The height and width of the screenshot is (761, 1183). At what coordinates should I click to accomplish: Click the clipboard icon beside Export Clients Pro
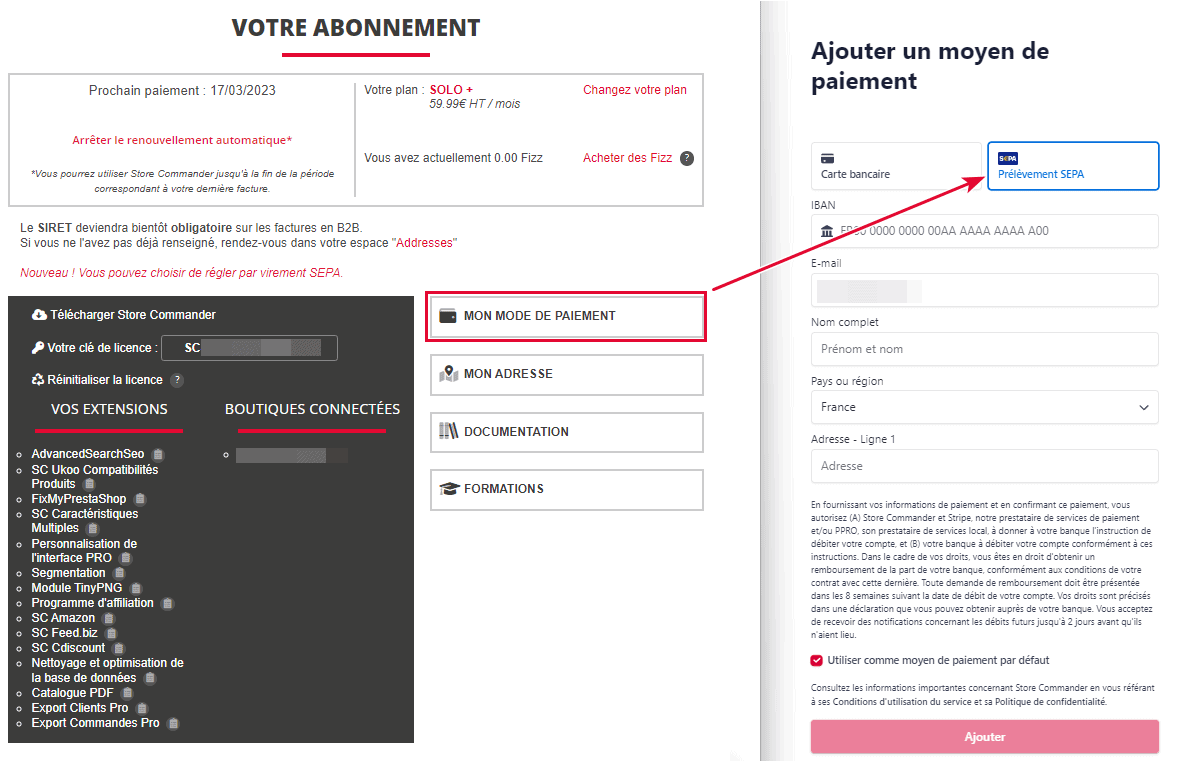pos(142,708)
